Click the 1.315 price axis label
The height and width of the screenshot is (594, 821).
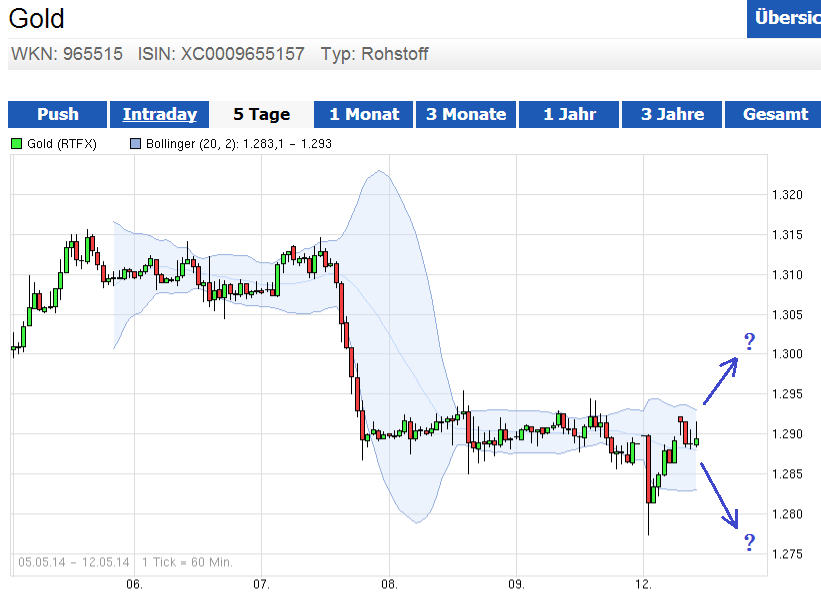pos(787,235)
